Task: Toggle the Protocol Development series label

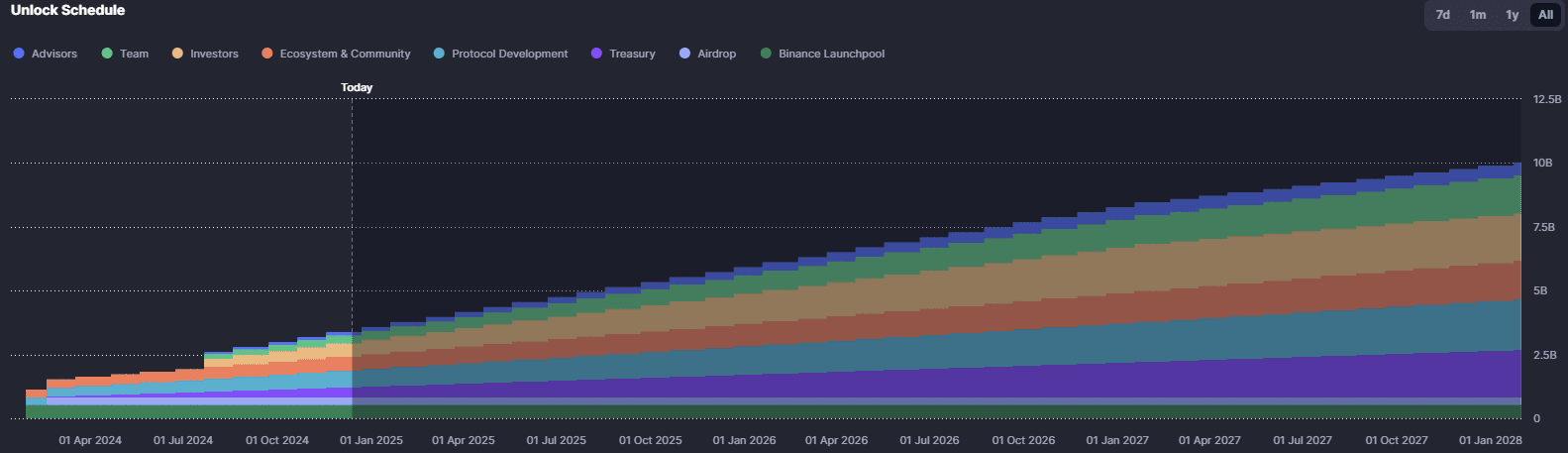Action: [x=509, y=54]
